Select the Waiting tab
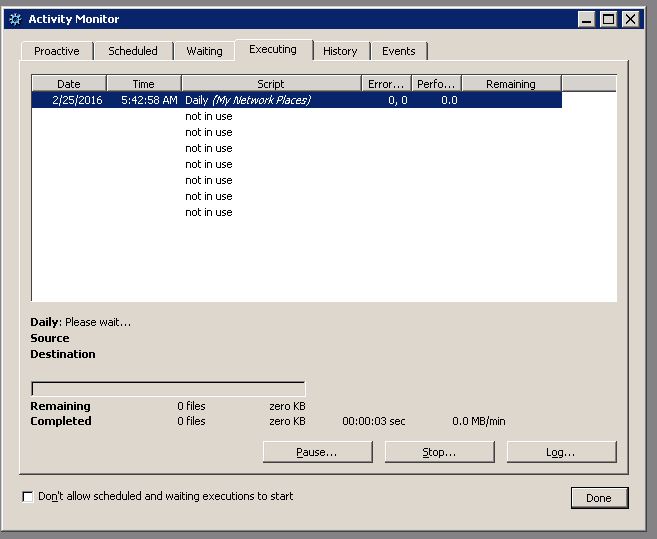Viewport: 657px width, 539px height. [204, 51]
